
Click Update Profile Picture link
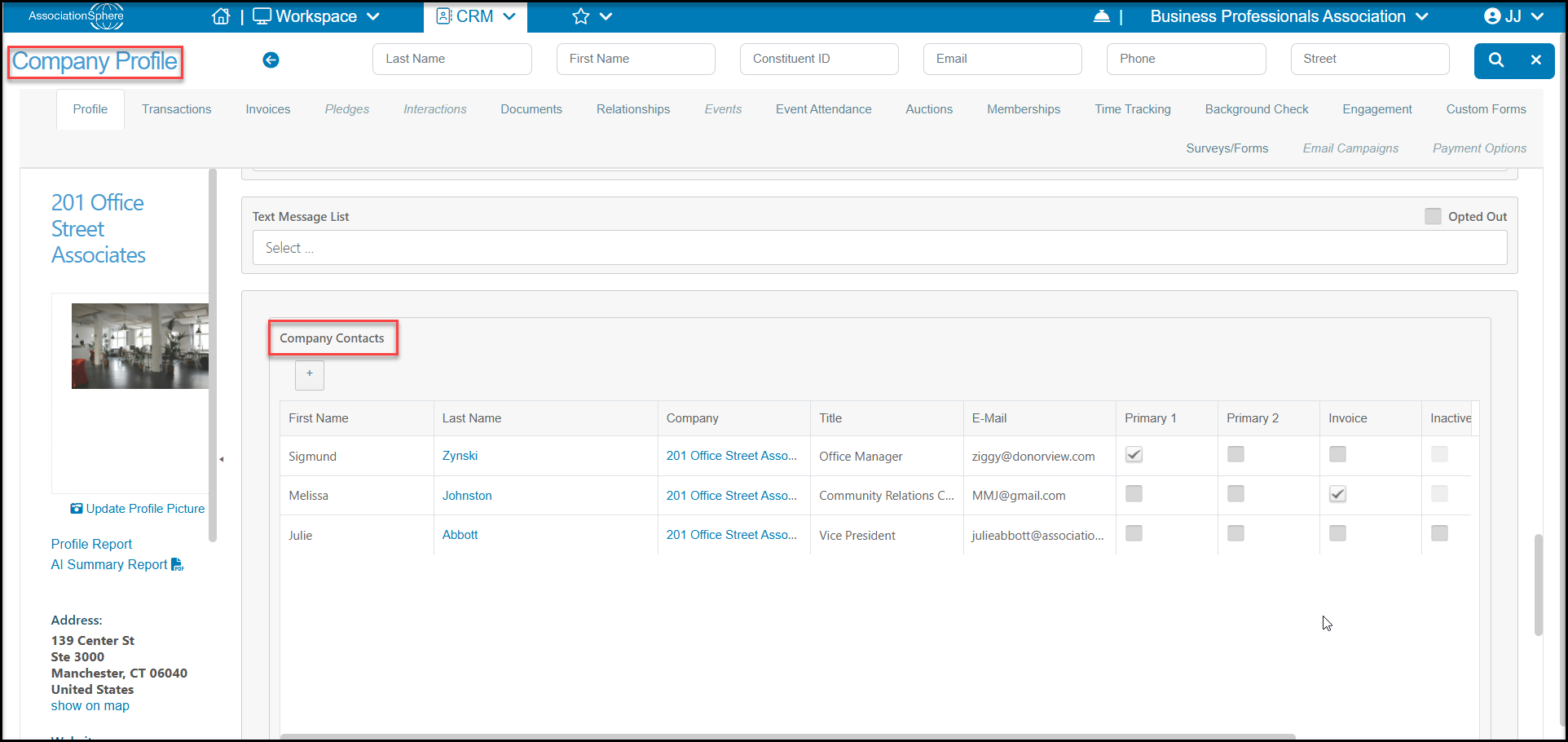[x=138, y=509]
